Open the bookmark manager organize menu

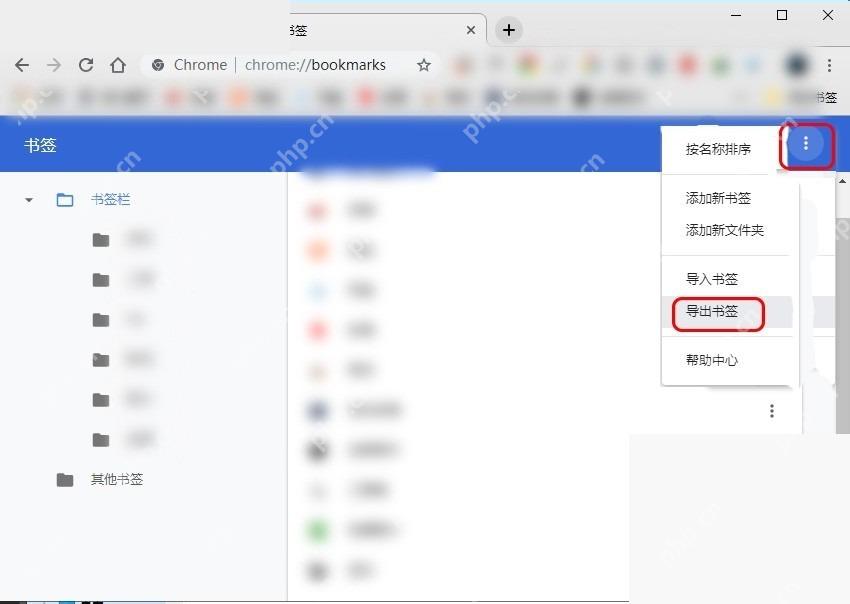tap(806, 143)
